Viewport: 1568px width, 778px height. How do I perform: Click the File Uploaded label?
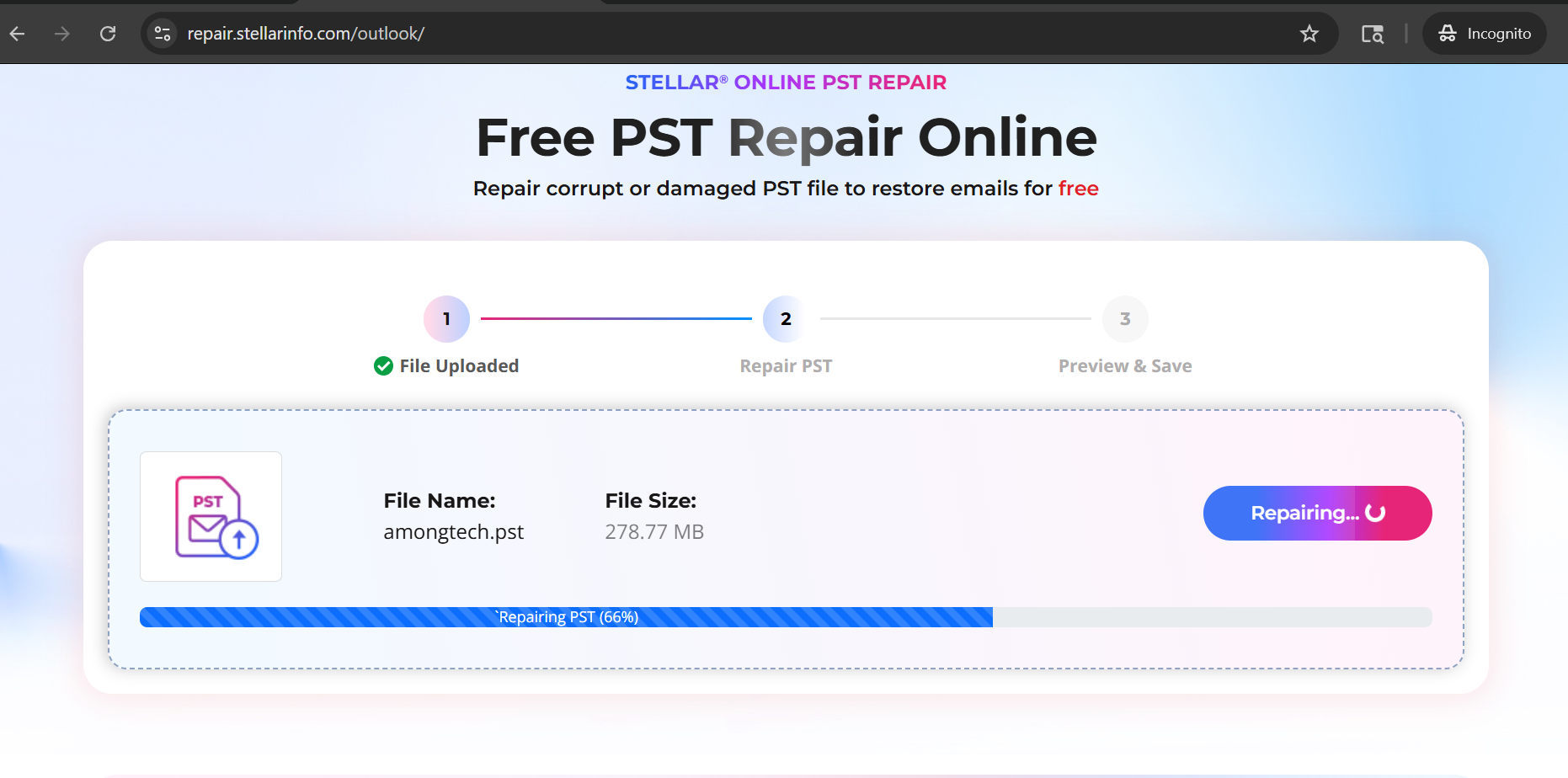pyautogui.click(x=459, y=366)
